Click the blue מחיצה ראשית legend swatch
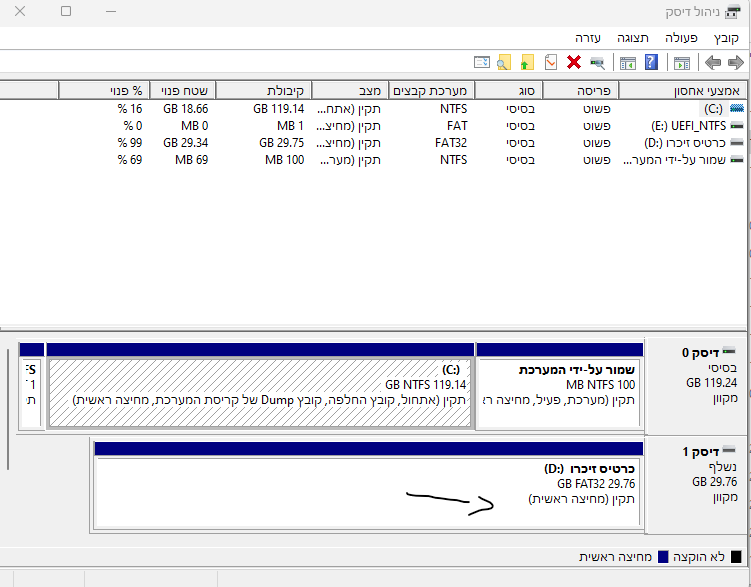 tap(663, 557)
